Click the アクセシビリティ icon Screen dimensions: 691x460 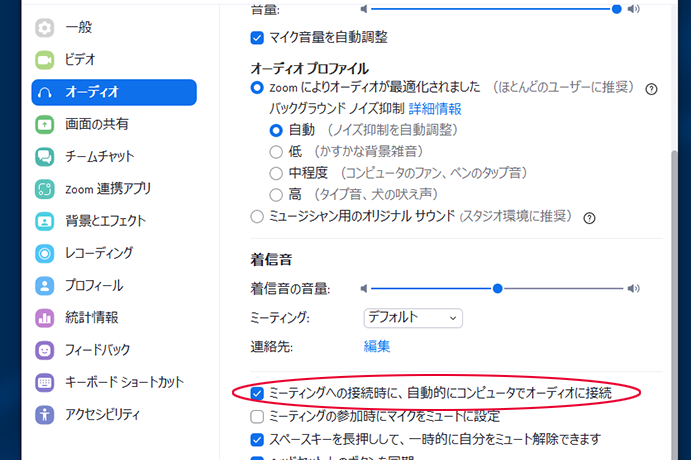tap(45, 415)
